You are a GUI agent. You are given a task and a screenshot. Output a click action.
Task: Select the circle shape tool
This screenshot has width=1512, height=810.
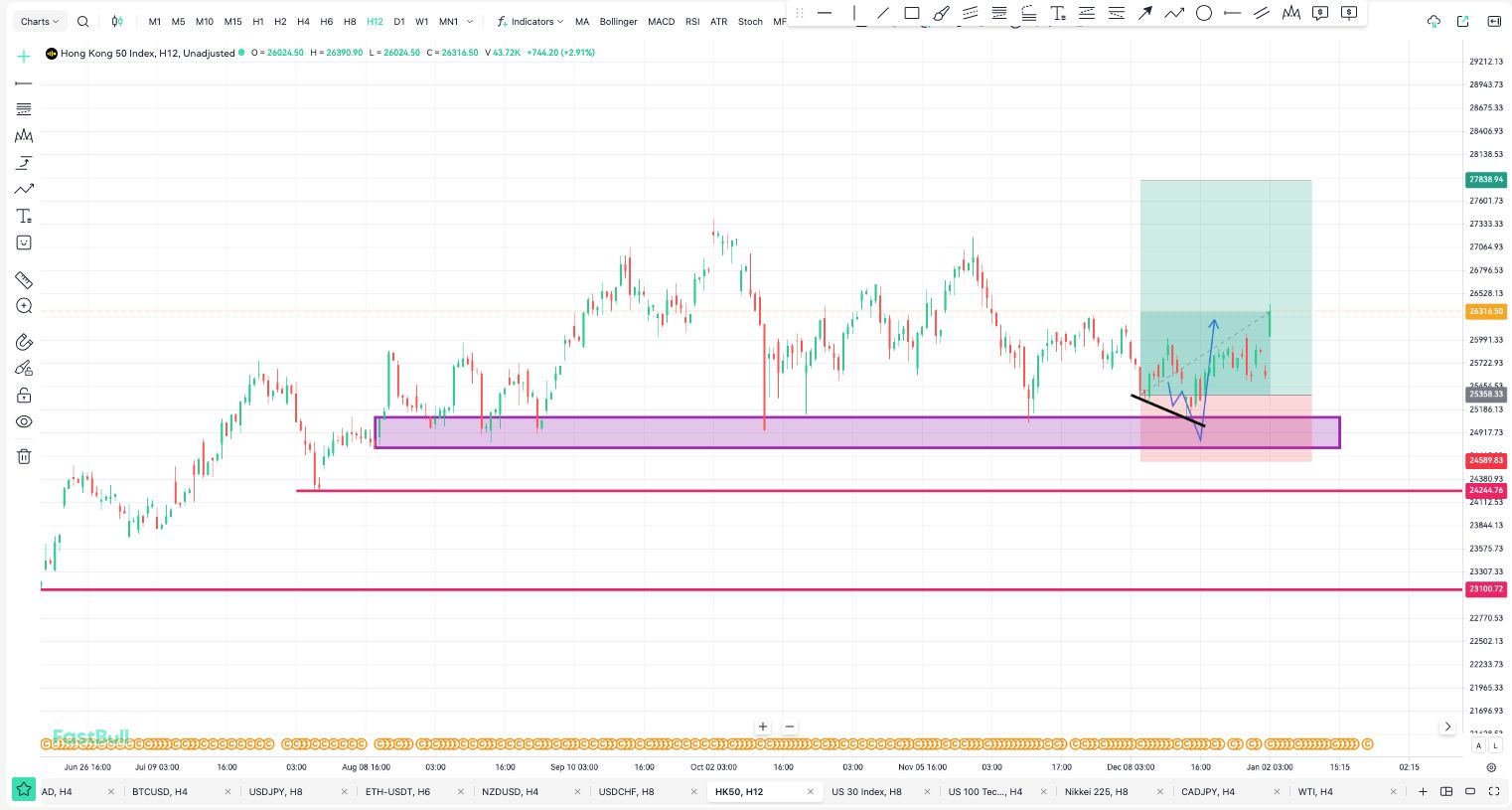pos(1203,14)
